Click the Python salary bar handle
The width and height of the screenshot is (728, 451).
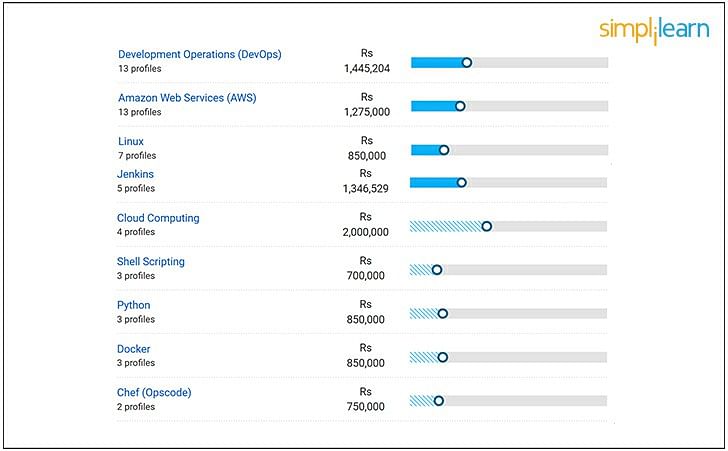point(442,314)
